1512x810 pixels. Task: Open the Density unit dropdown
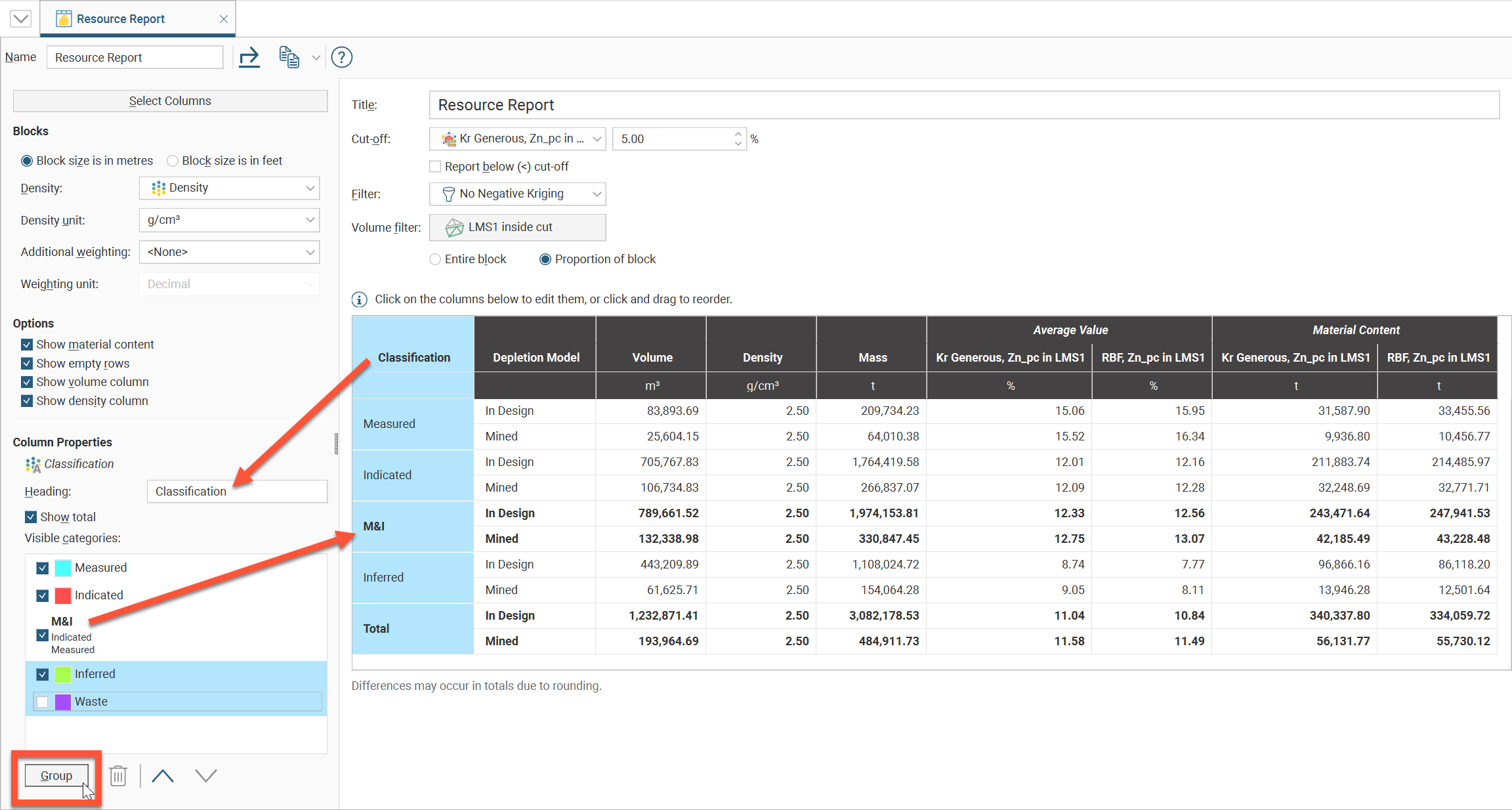click(x=229, y=220)
